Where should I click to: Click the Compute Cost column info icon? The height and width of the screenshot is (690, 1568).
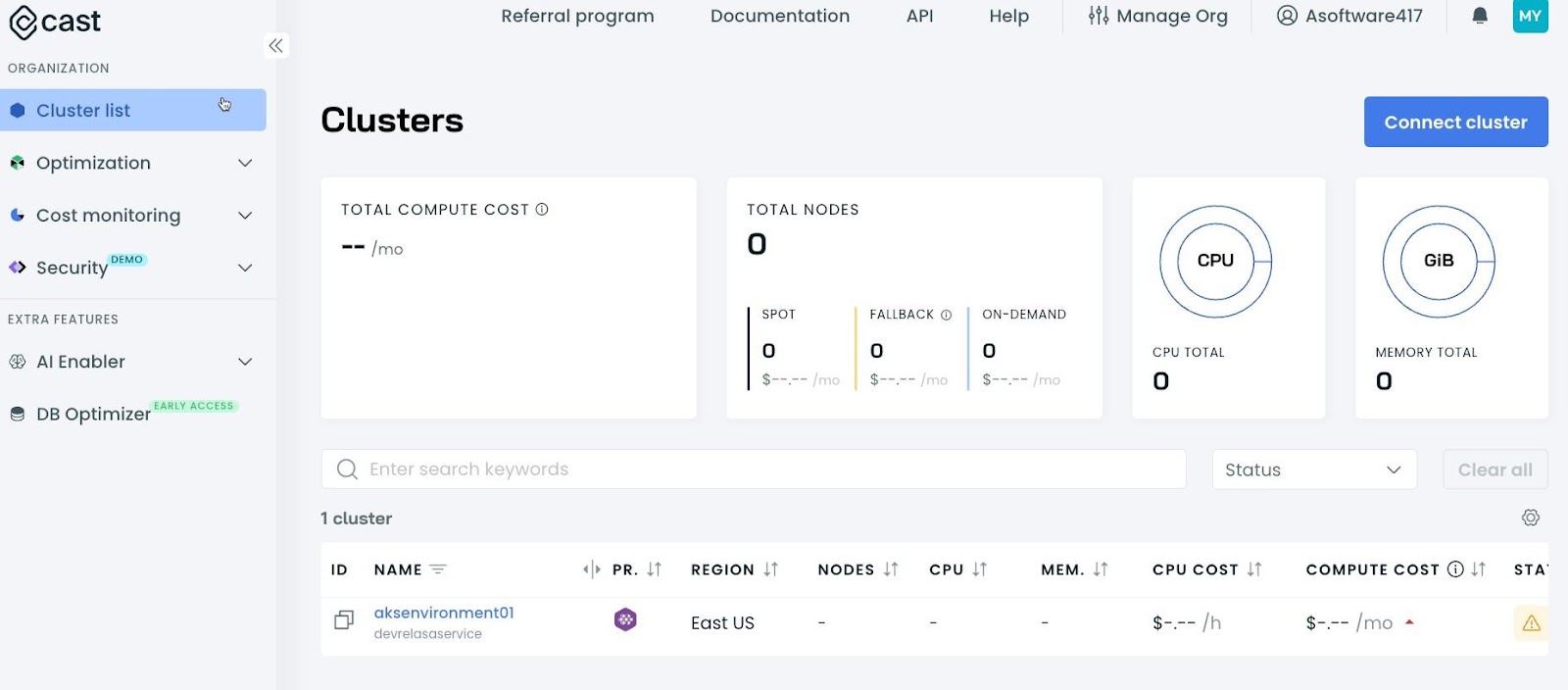point(1455,568)
